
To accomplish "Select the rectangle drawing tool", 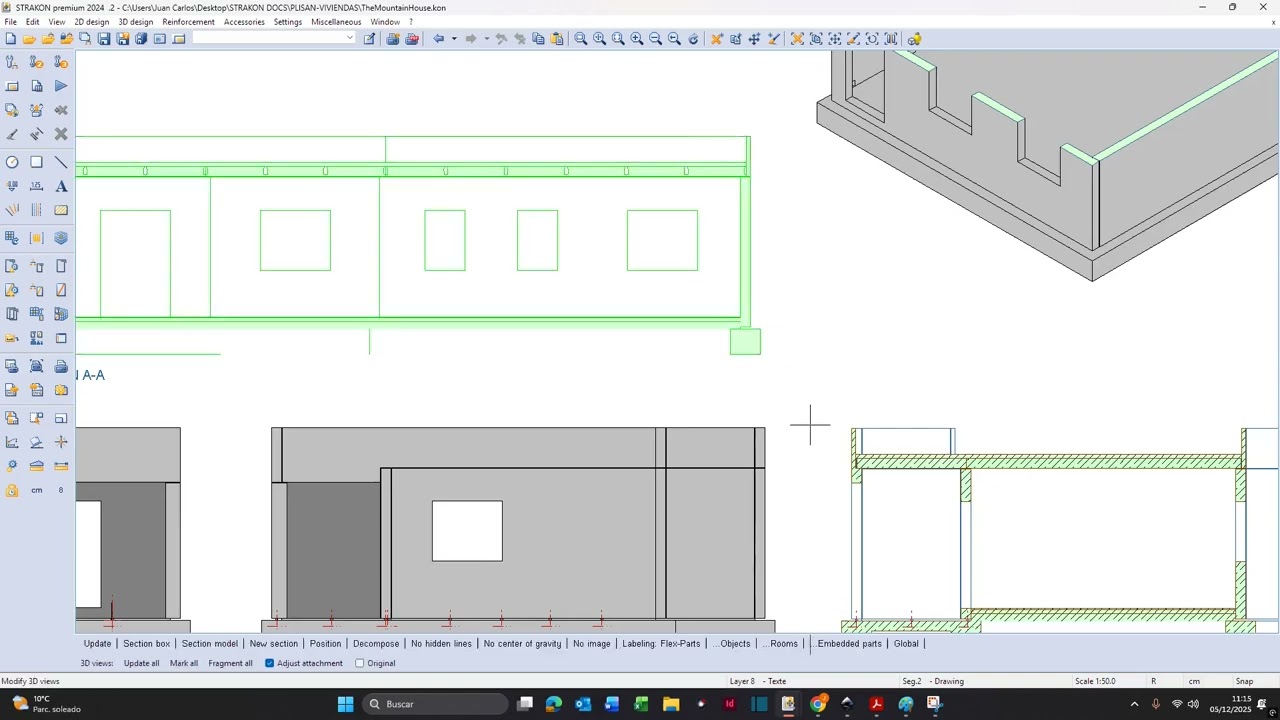I will point(37,162).
